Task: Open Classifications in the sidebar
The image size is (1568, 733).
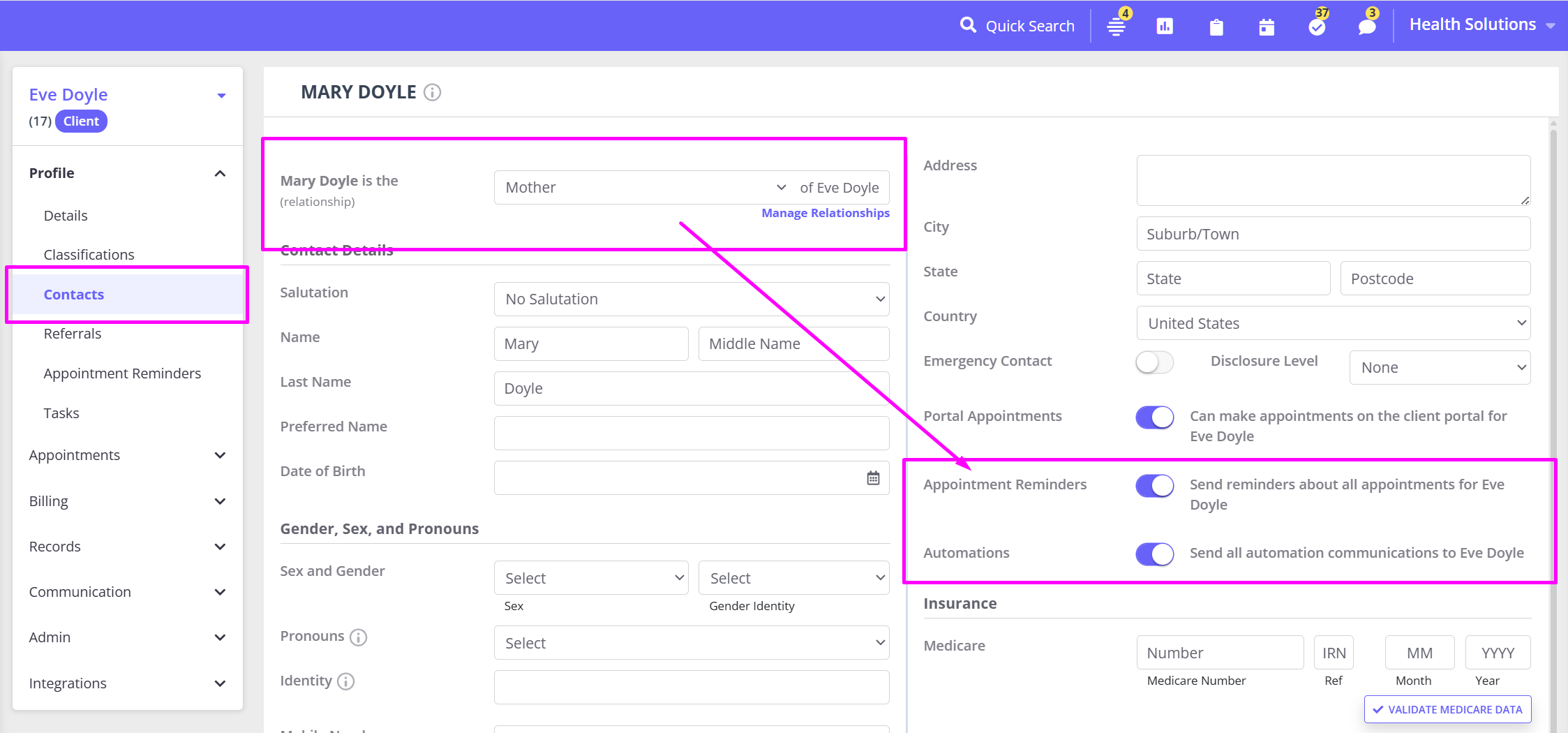Action: (89, 255)
